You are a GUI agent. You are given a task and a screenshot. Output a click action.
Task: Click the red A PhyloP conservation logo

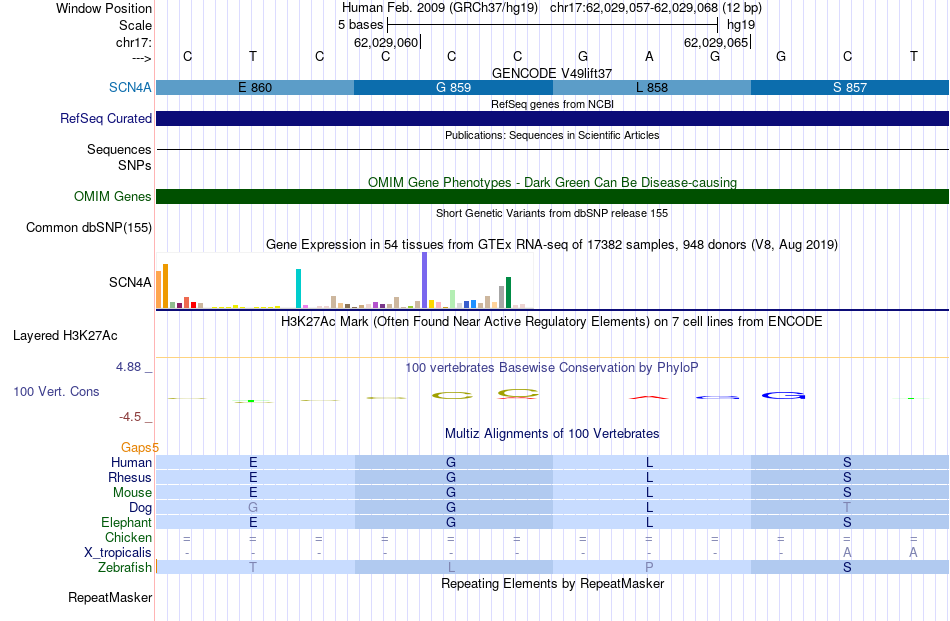pyautogui.click(x=649, y=397)
